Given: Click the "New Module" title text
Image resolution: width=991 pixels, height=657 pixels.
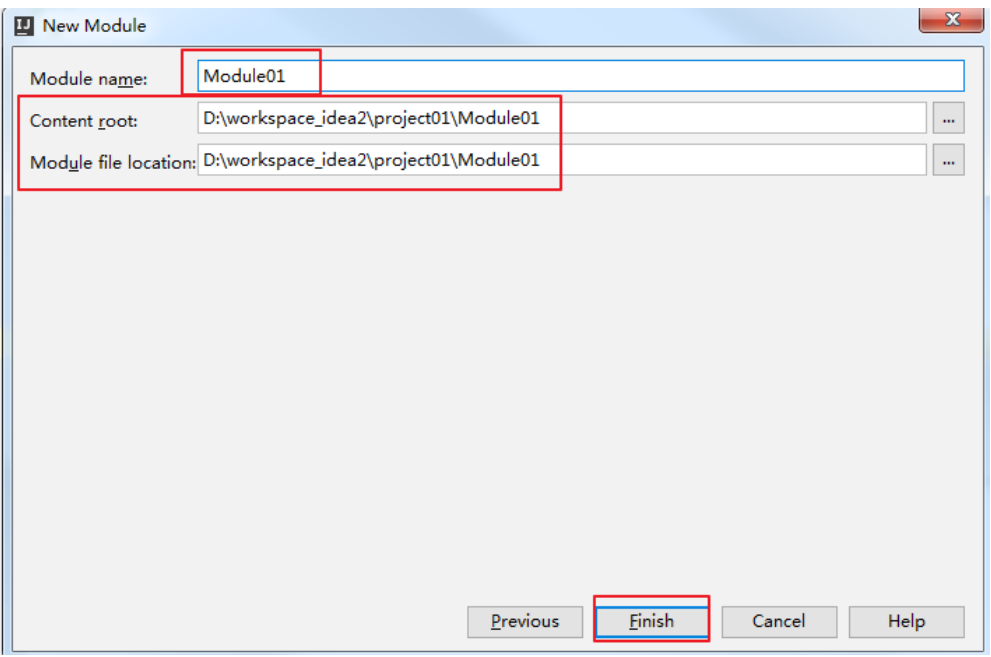Looking at the screenshot, I should 94,26.
